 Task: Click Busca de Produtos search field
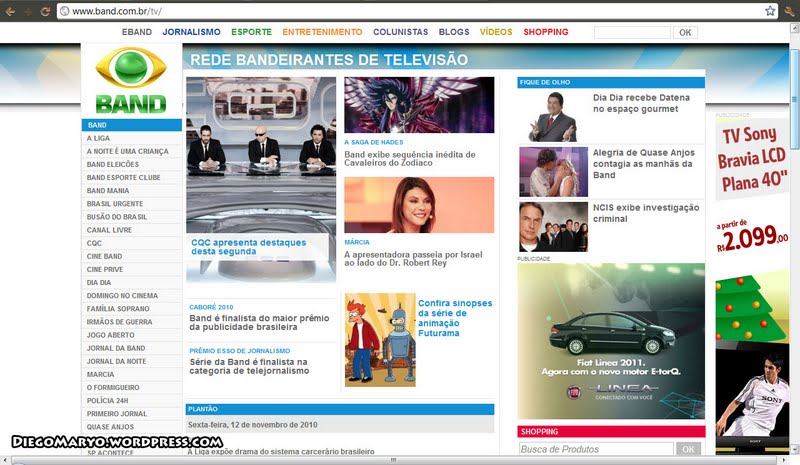596,449
